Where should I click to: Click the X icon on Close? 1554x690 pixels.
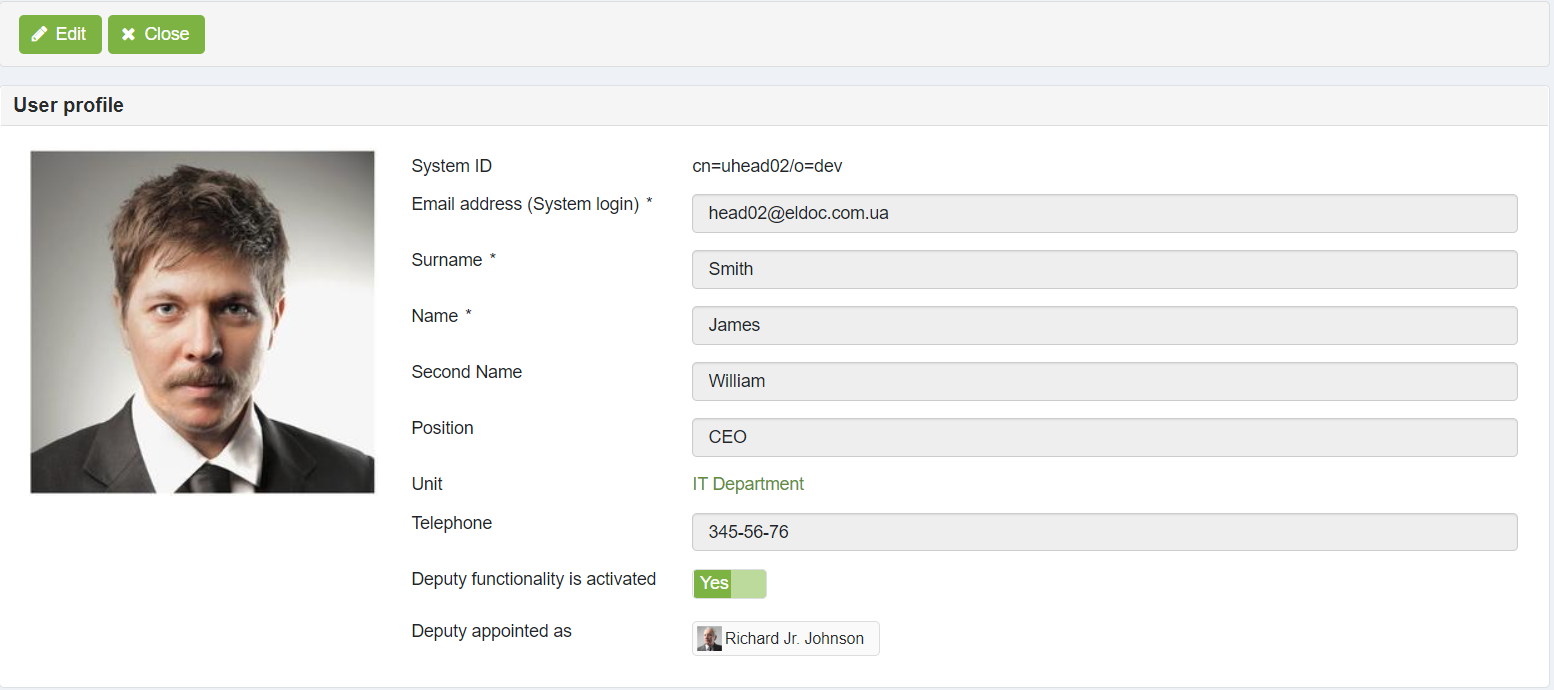tap(128, 34)
